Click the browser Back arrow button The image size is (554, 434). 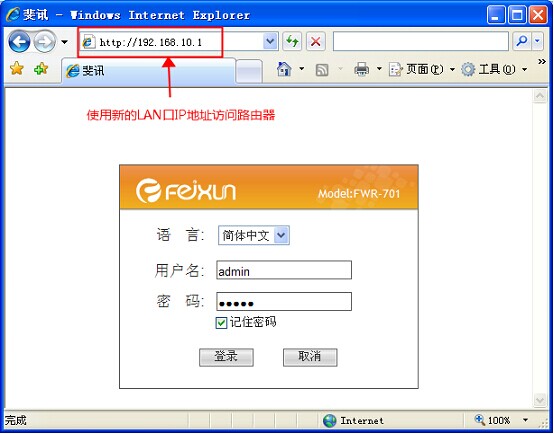pos(19,42)
